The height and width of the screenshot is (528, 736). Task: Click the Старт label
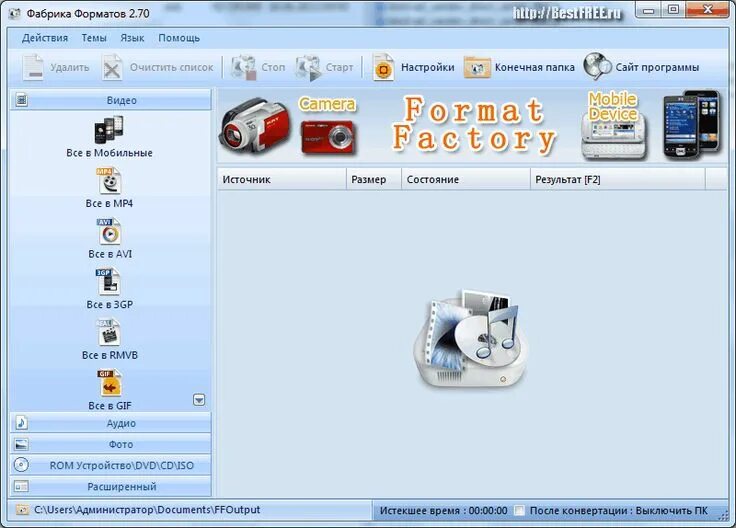[x=339, y=68]
